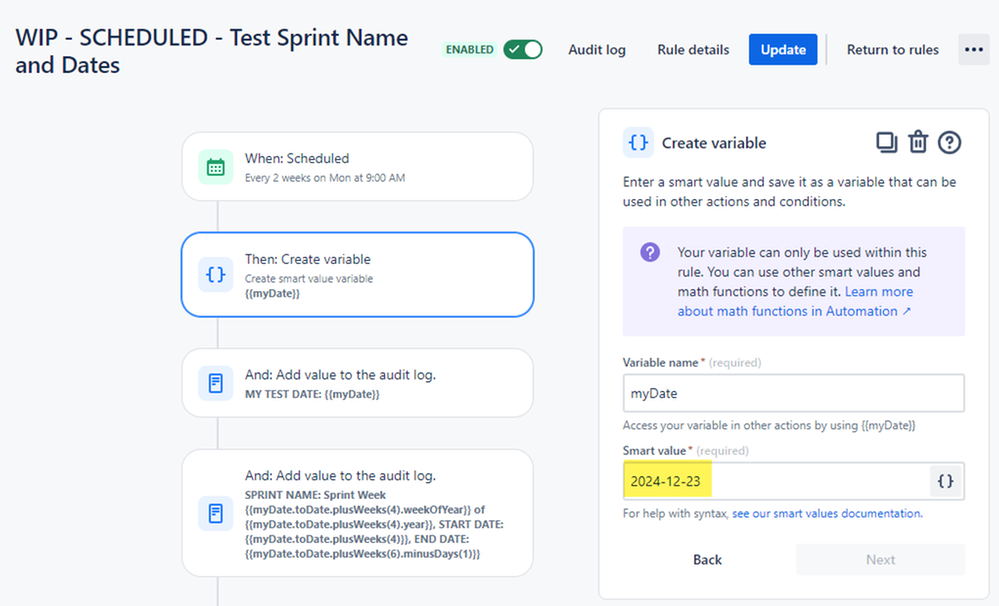Click the document icon of SPRINT NAME step
Viewport: 999px width, 606px height.
coord(215,513)
